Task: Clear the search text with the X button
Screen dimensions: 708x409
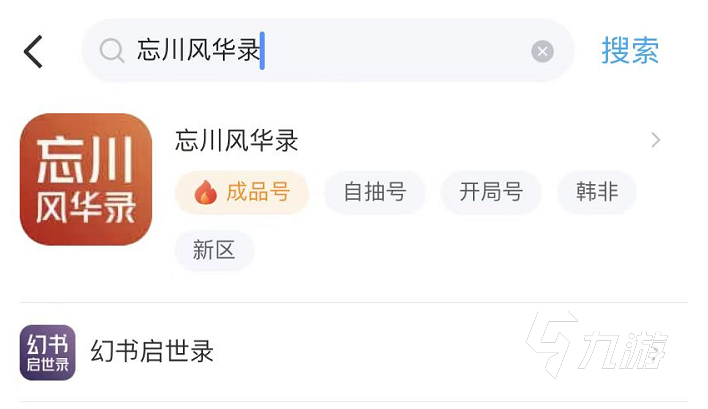Action: (542, 51)
